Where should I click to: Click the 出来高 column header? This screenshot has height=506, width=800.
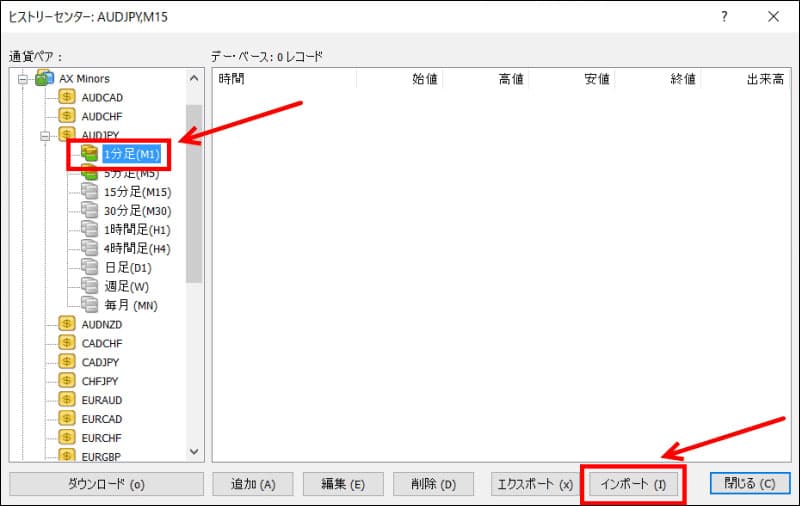click(745, 79)
